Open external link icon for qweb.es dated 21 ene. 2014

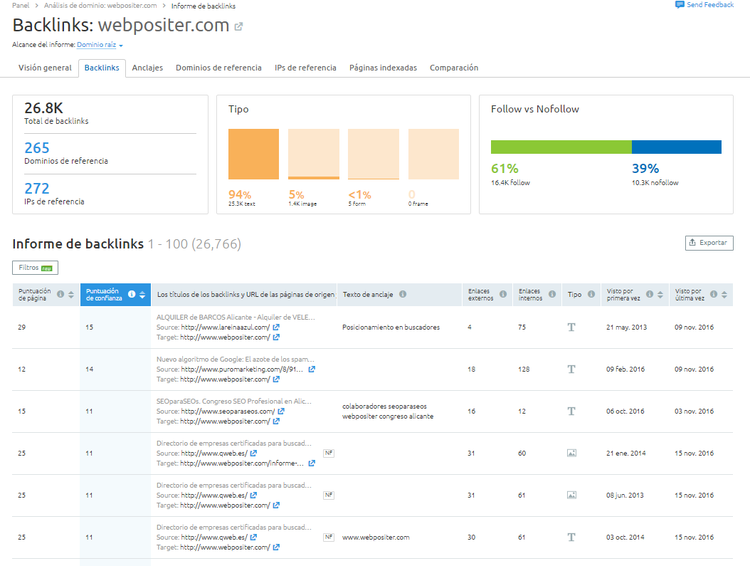(x=254, y=453)
